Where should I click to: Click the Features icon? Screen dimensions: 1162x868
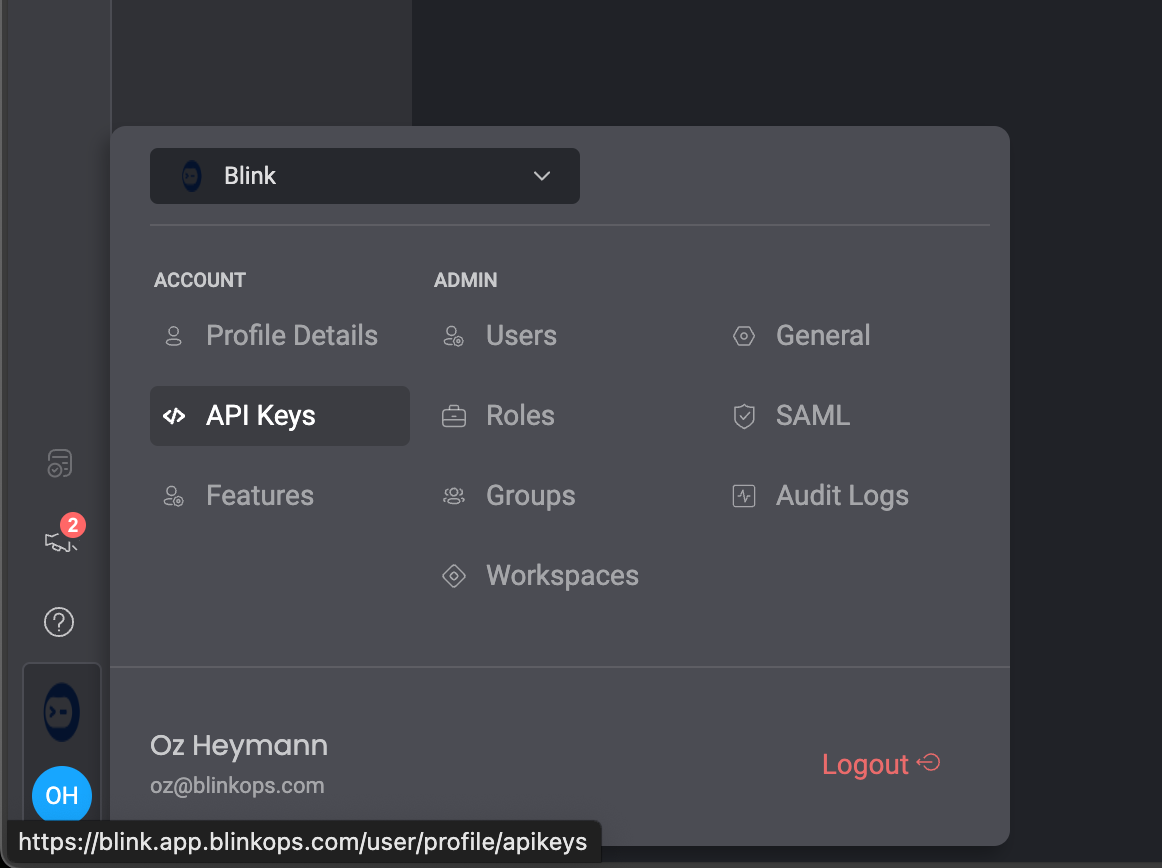(173, 496)
